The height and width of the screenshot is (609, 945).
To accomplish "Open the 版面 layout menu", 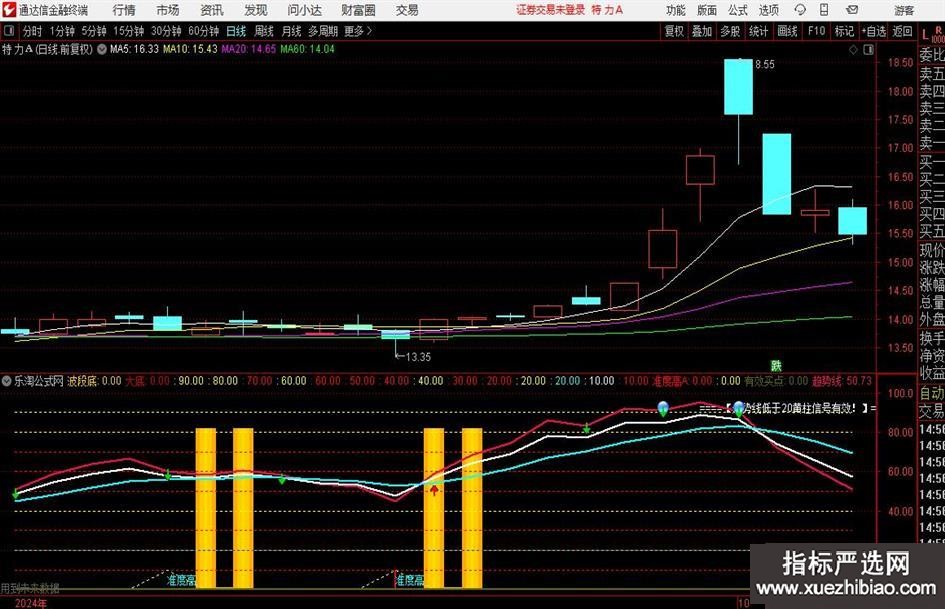I will click(707, 10).
